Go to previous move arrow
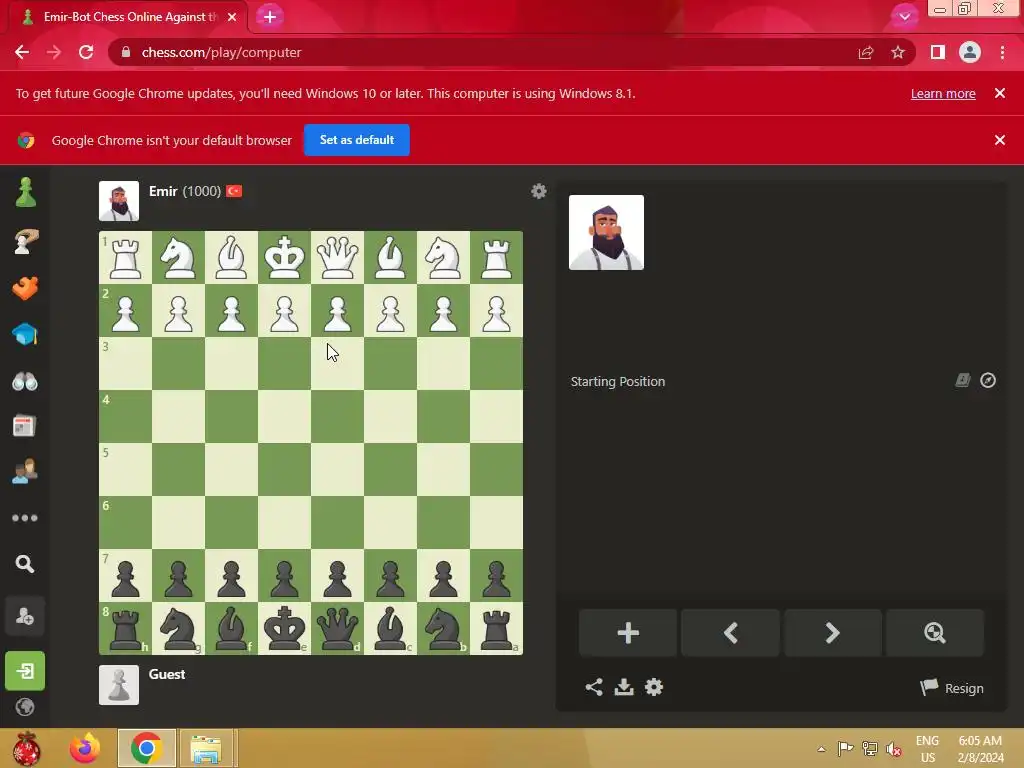1024x768 pixels. click(730, 632)
